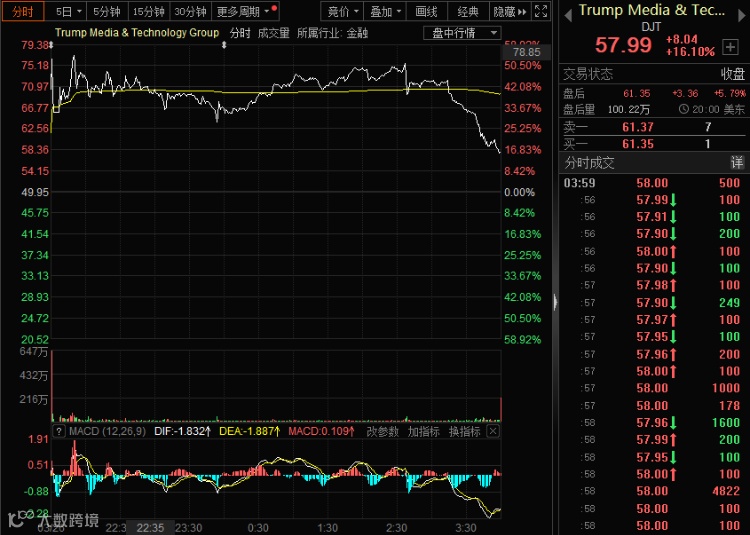Click the MACD (12,26,9) indicator label
The image size is (750, 535).
coord(108,431)
